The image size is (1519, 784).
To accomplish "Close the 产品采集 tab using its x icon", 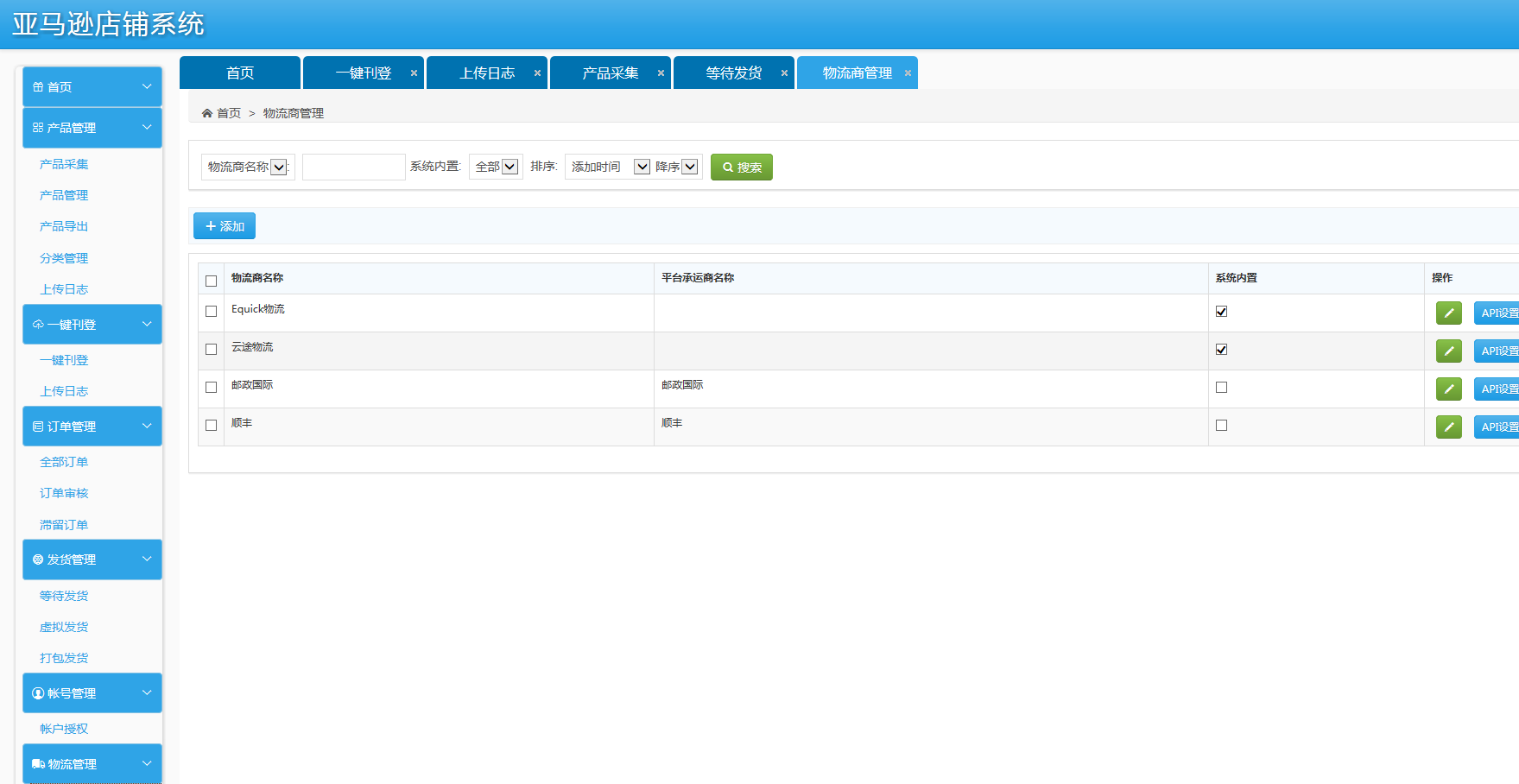I will click(661, 73).
